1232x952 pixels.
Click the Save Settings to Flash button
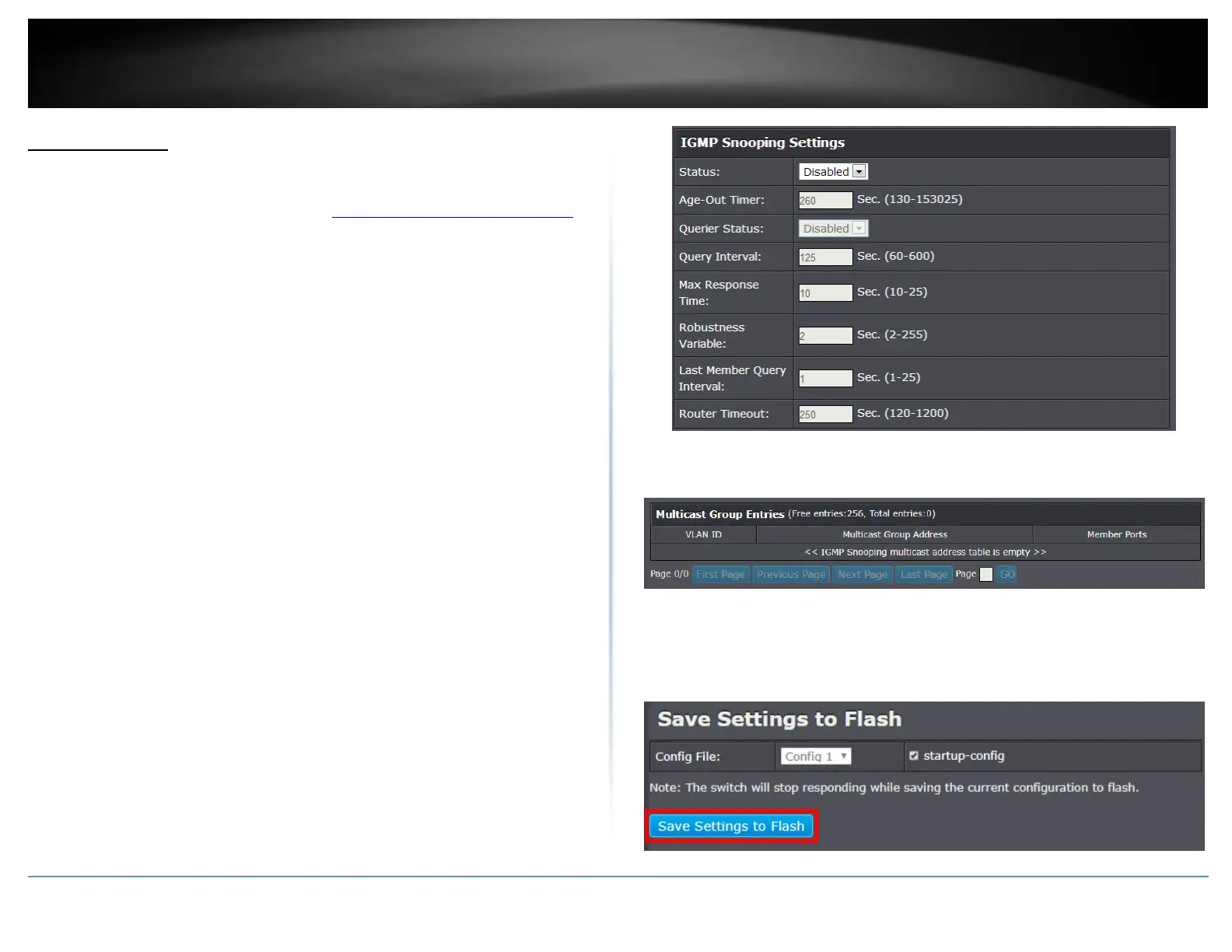coord(731,826)
